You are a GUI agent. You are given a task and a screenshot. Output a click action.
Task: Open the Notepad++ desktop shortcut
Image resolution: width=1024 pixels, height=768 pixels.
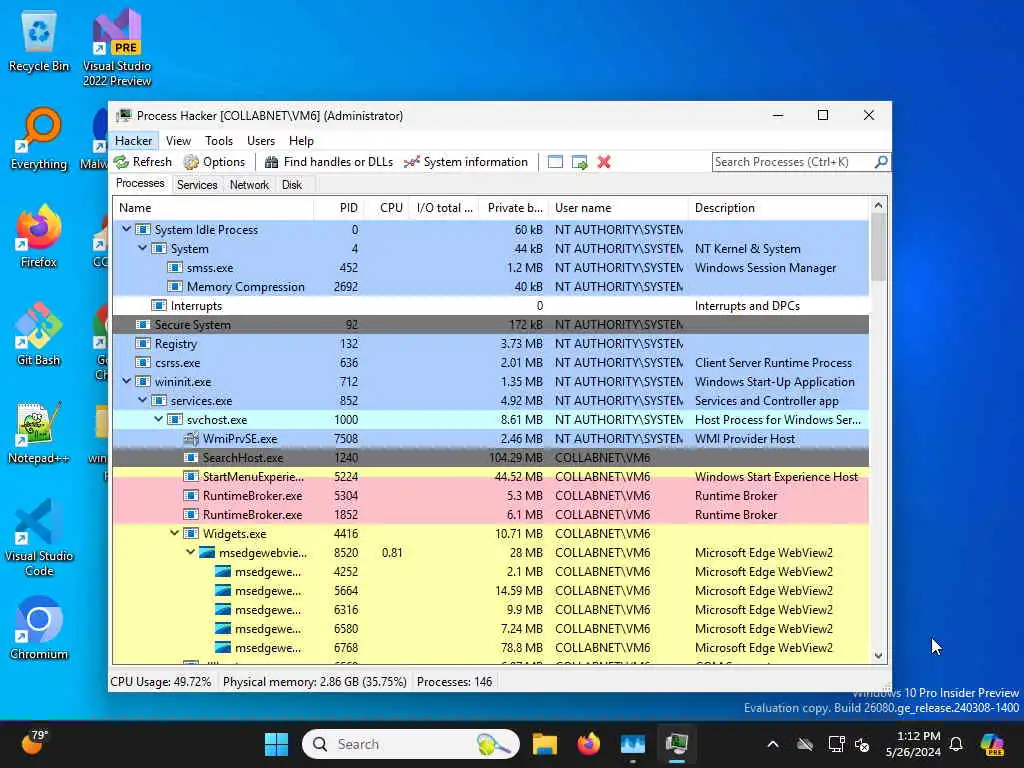[39, 432]
